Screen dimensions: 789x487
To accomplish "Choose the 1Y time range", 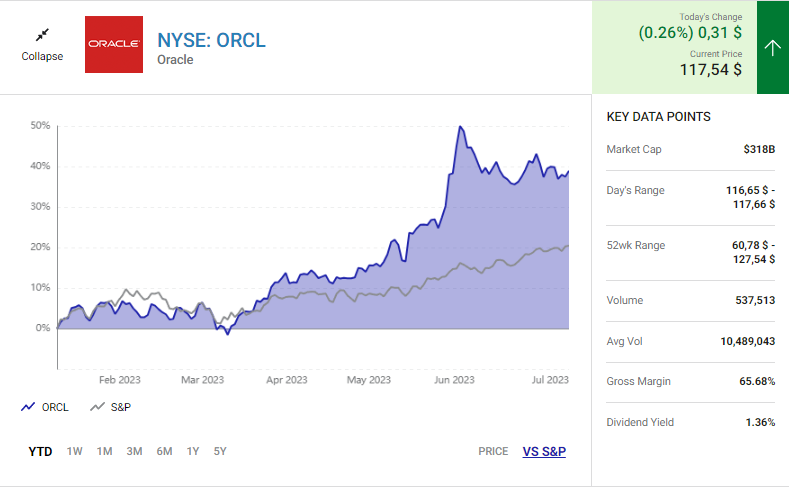I will [192, 451].
